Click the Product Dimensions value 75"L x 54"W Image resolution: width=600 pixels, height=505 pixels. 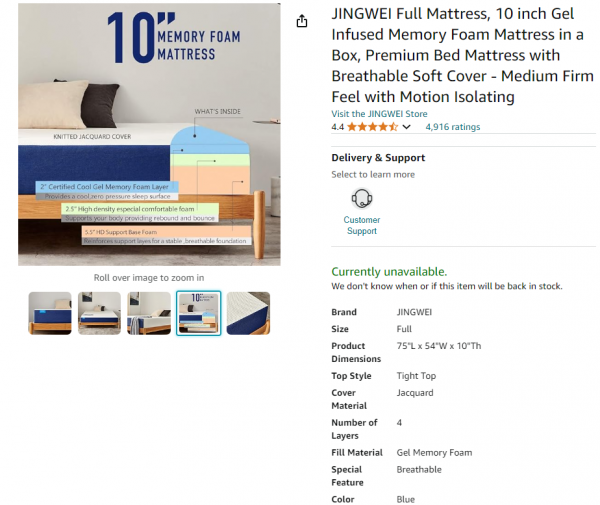coord(439,346)
